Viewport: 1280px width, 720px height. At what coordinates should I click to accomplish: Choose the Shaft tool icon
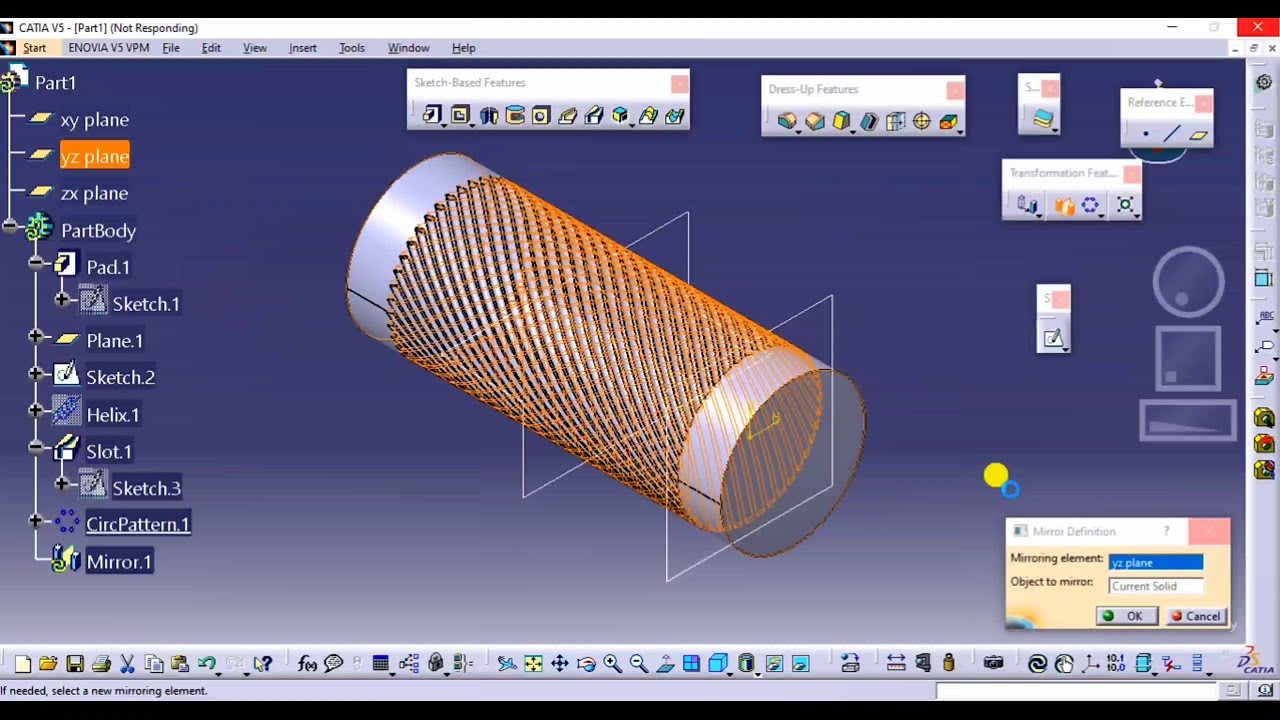489,116
